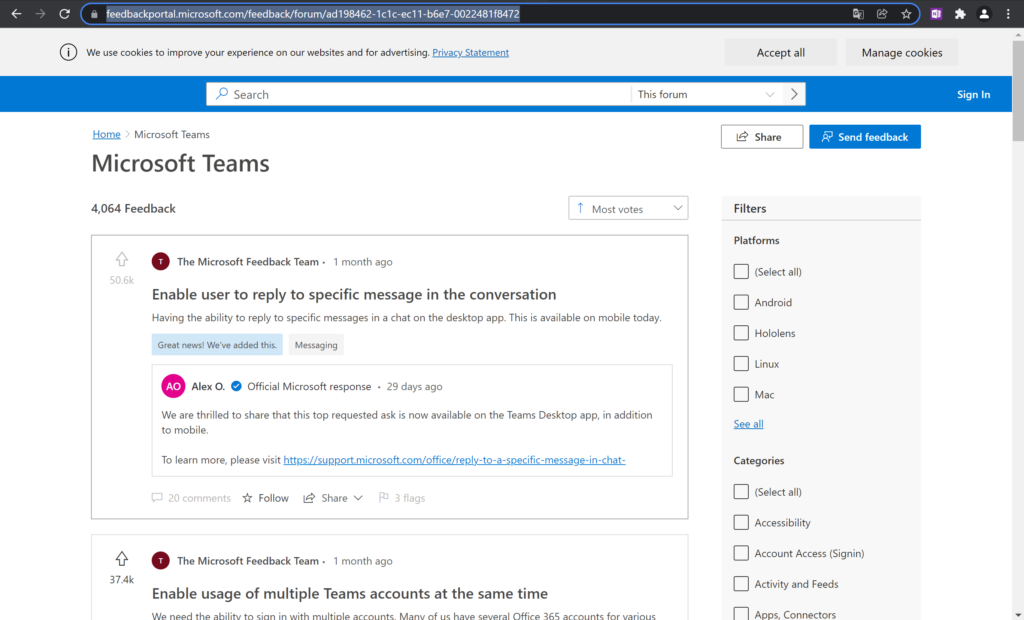
Task: Click the Filters panel heading
Action: 750,208
